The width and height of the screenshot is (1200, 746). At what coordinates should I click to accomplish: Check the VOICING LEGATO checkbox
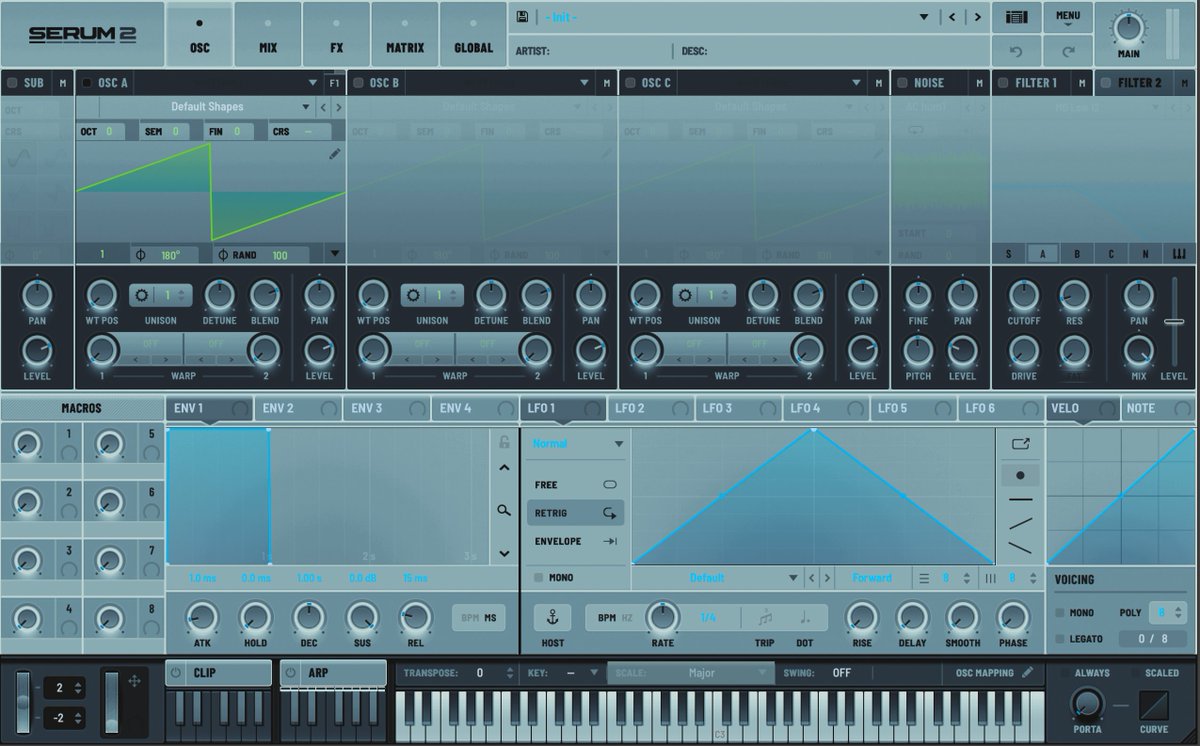click(1060, 638)
